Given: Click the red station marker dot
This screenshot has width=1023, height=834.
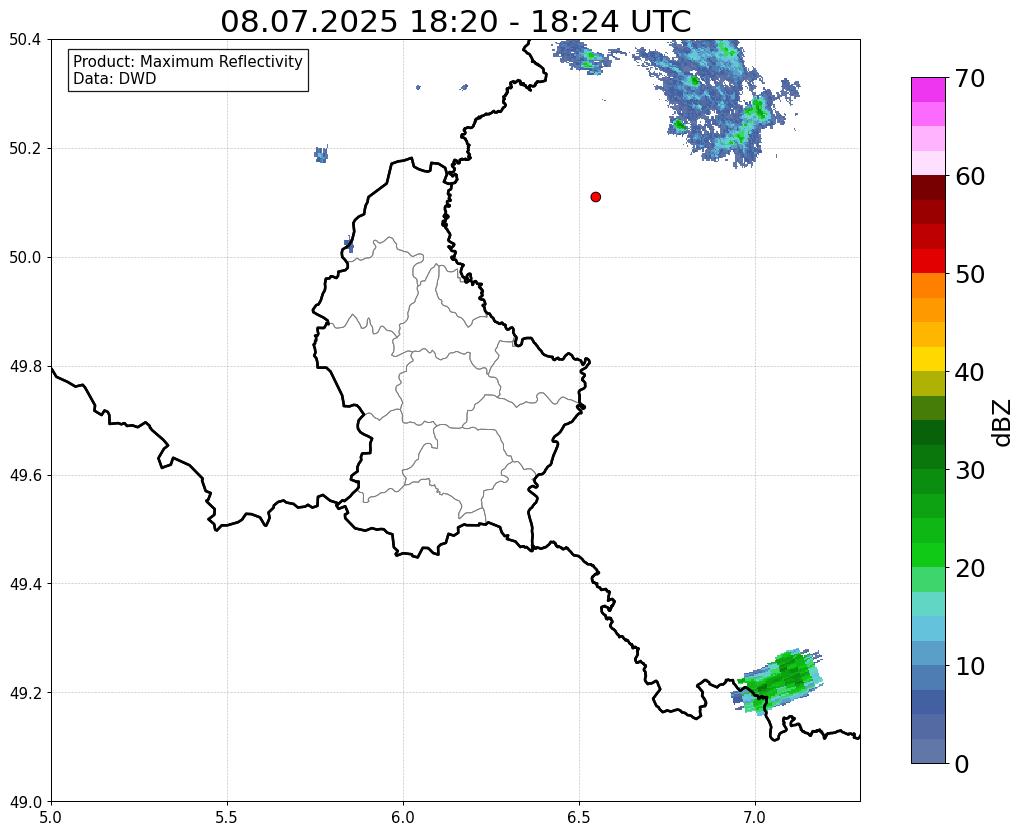Looking at the screenshot, I should (595, 196).
